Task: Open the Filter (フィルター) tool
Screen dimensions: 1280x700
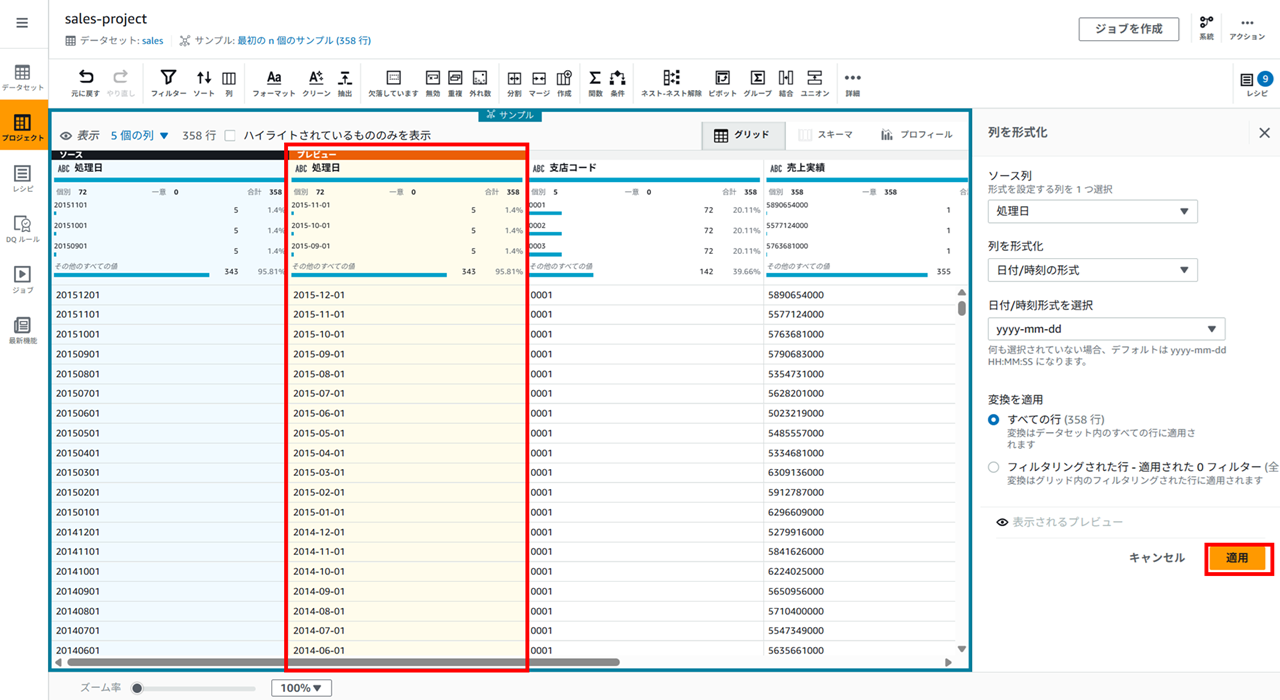Action: tap(168, 82)
